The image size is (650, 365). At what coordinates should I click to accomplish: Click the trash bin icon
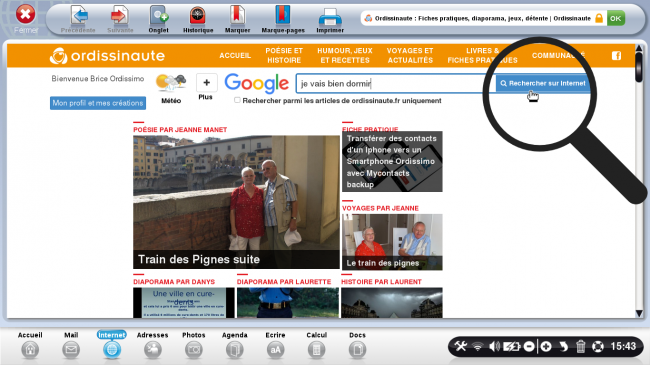click(x=580, y=346)
